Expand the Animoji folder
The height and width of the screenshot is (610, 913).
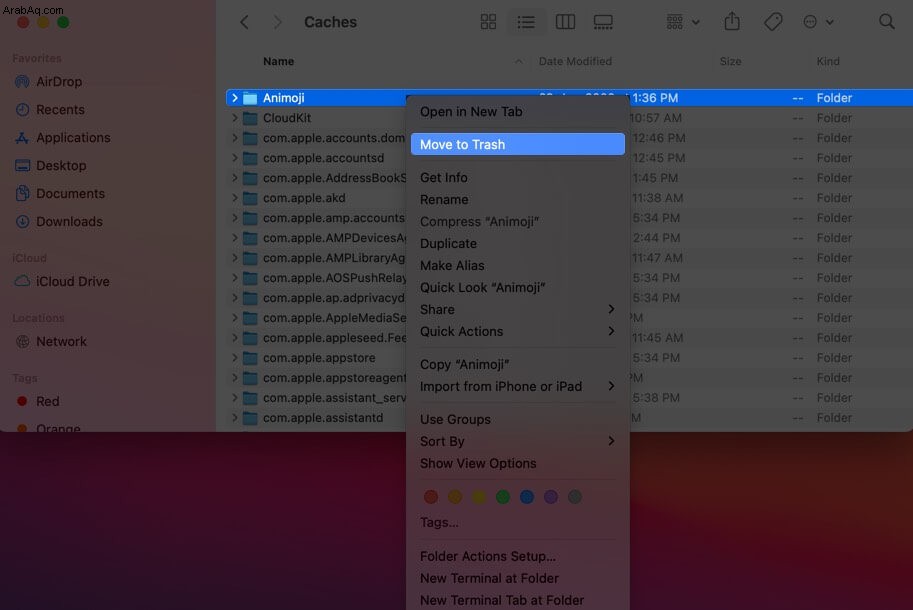(234, 98)
